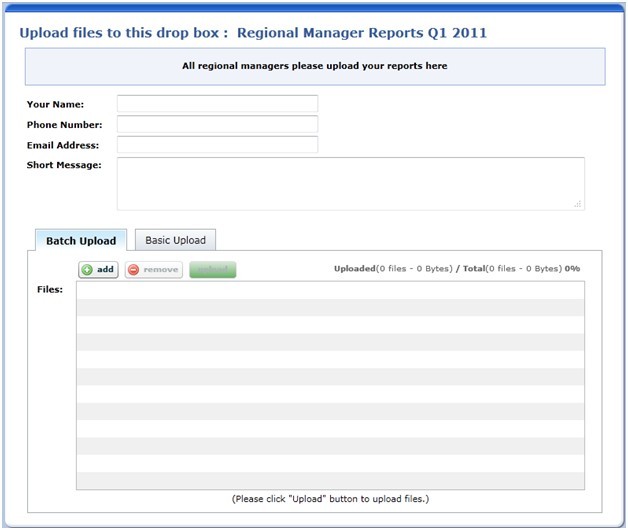Viewport: 628px width, 530px height.
Task: Click the 'Your Name:' label
Action: click(x=55, y=104)
